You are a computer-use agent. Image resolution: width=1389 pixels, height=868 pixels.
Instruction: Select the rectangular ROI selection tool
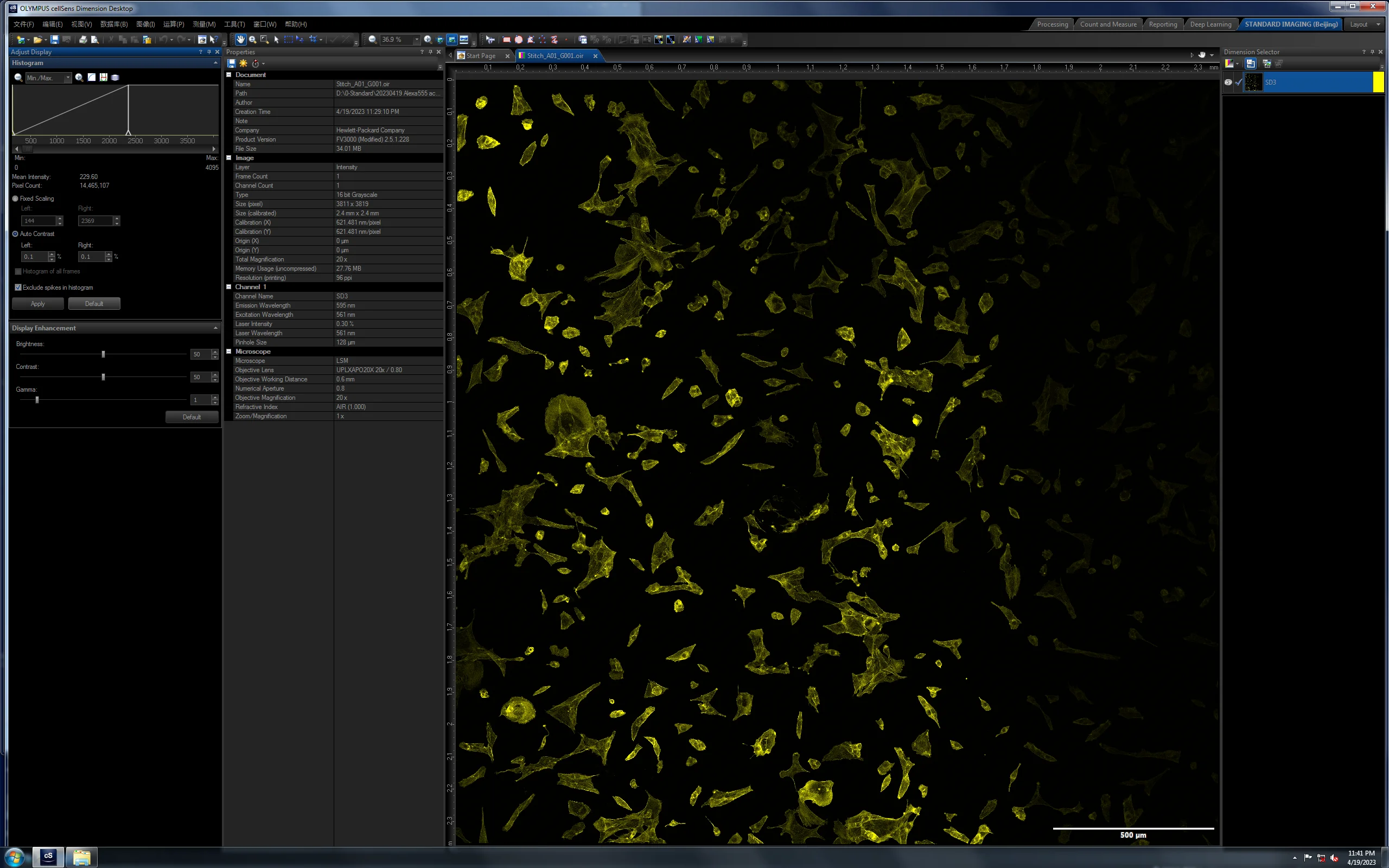[x=288, y=40]
